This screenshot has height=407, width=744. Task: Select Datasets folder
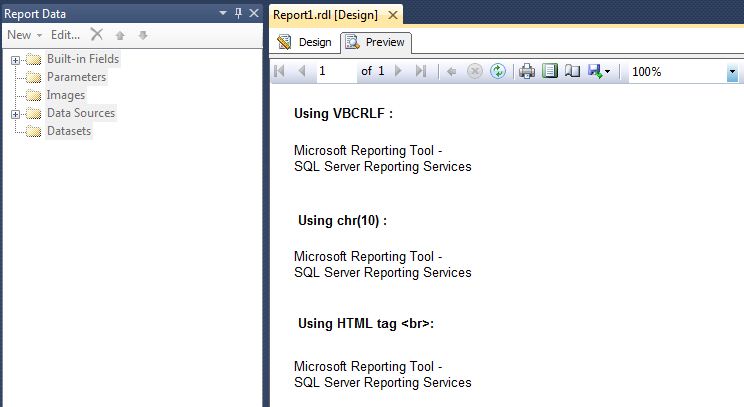coord(69,131)
